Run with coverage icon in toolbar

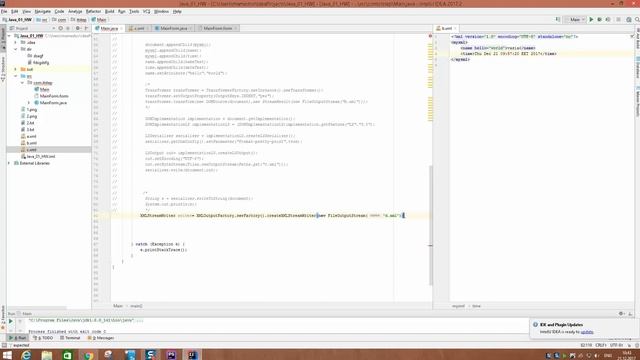(608, 20)
